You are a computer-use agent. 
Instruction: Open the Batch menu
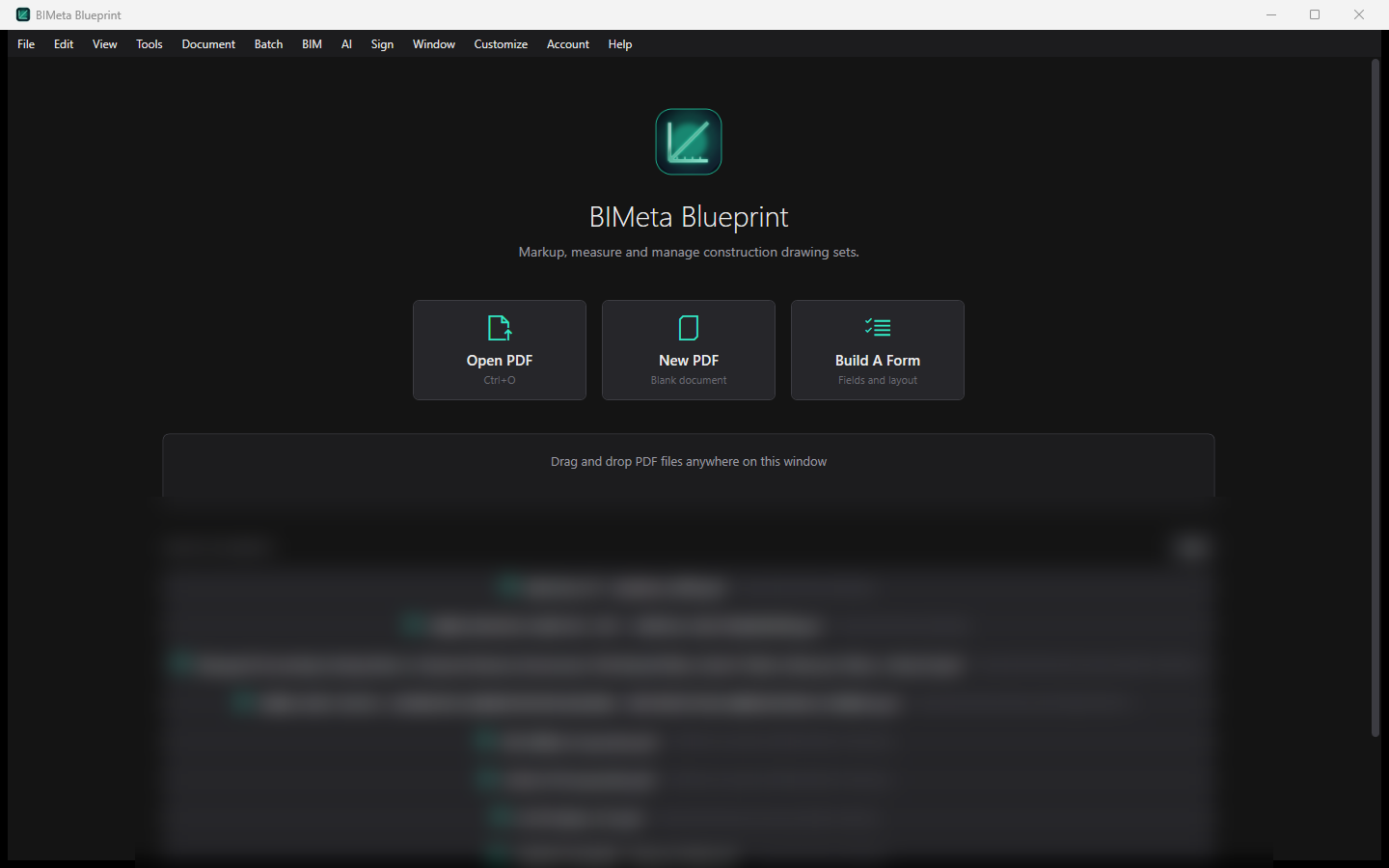(268, 44)
